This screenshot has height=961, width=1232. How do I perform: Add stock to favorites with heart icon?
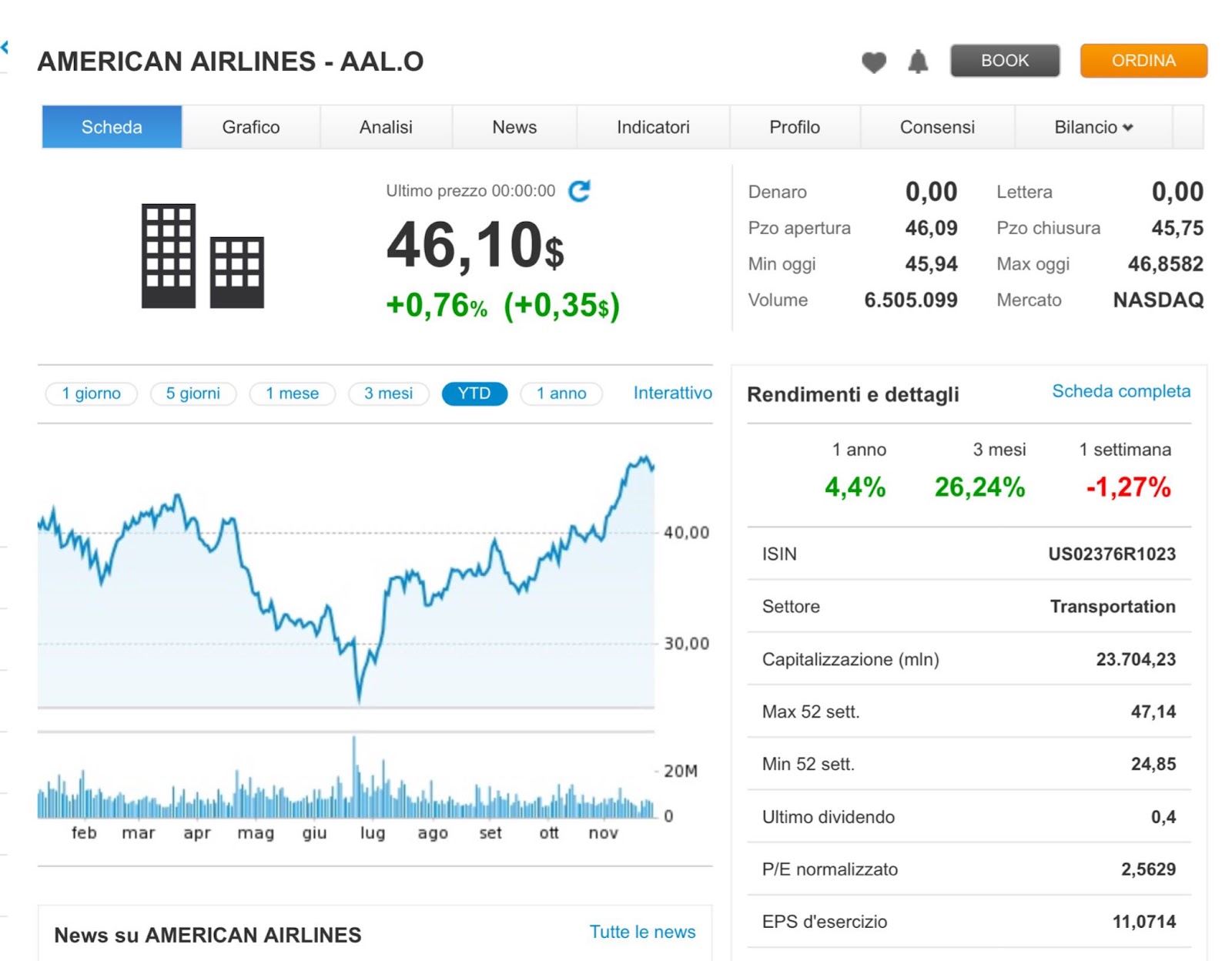pyautogui.click(x=873, y=62)
